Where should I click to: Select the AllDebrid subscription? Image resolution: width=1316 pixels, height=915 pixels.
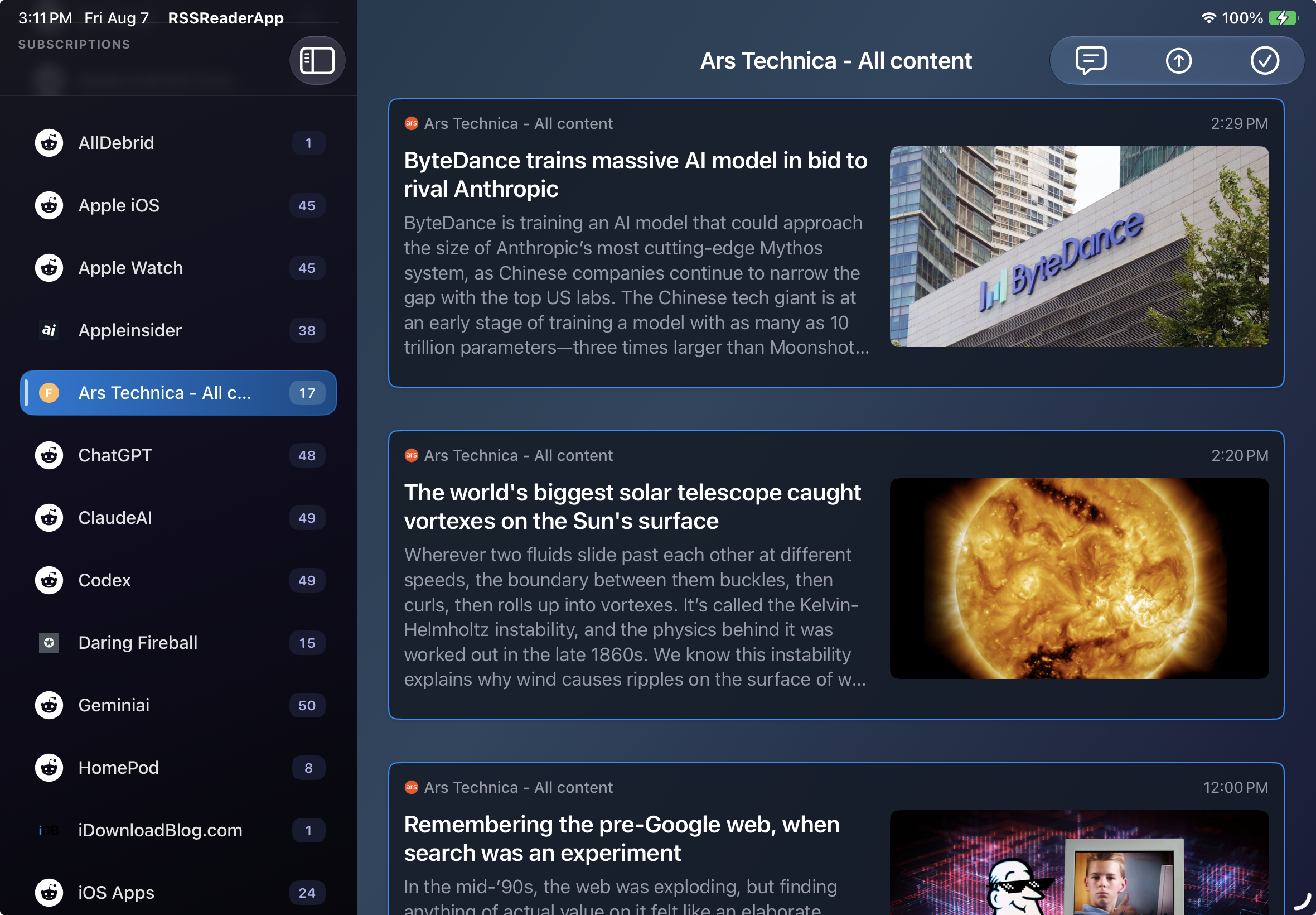(x=178, y=143)
